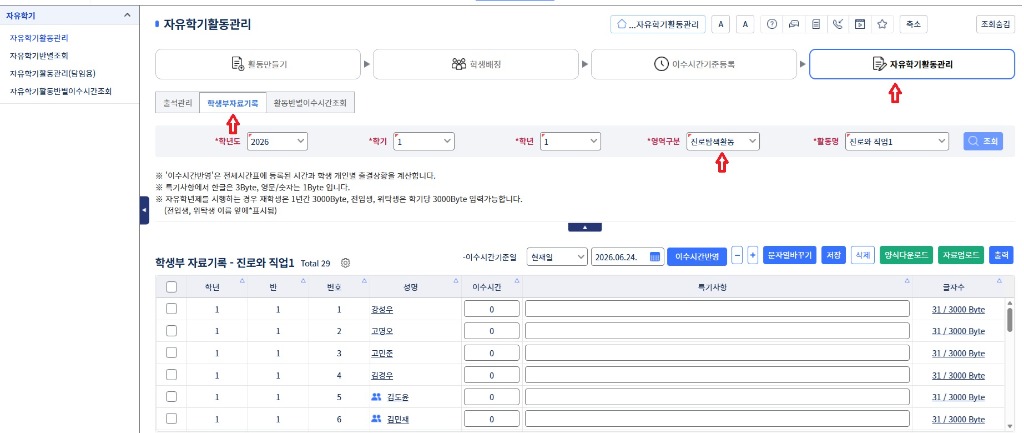Click the 자료업로드 button
Image resolution: width=1024 pixels, height=433 pixels.
pyautogui.click(x=961, y=256)
